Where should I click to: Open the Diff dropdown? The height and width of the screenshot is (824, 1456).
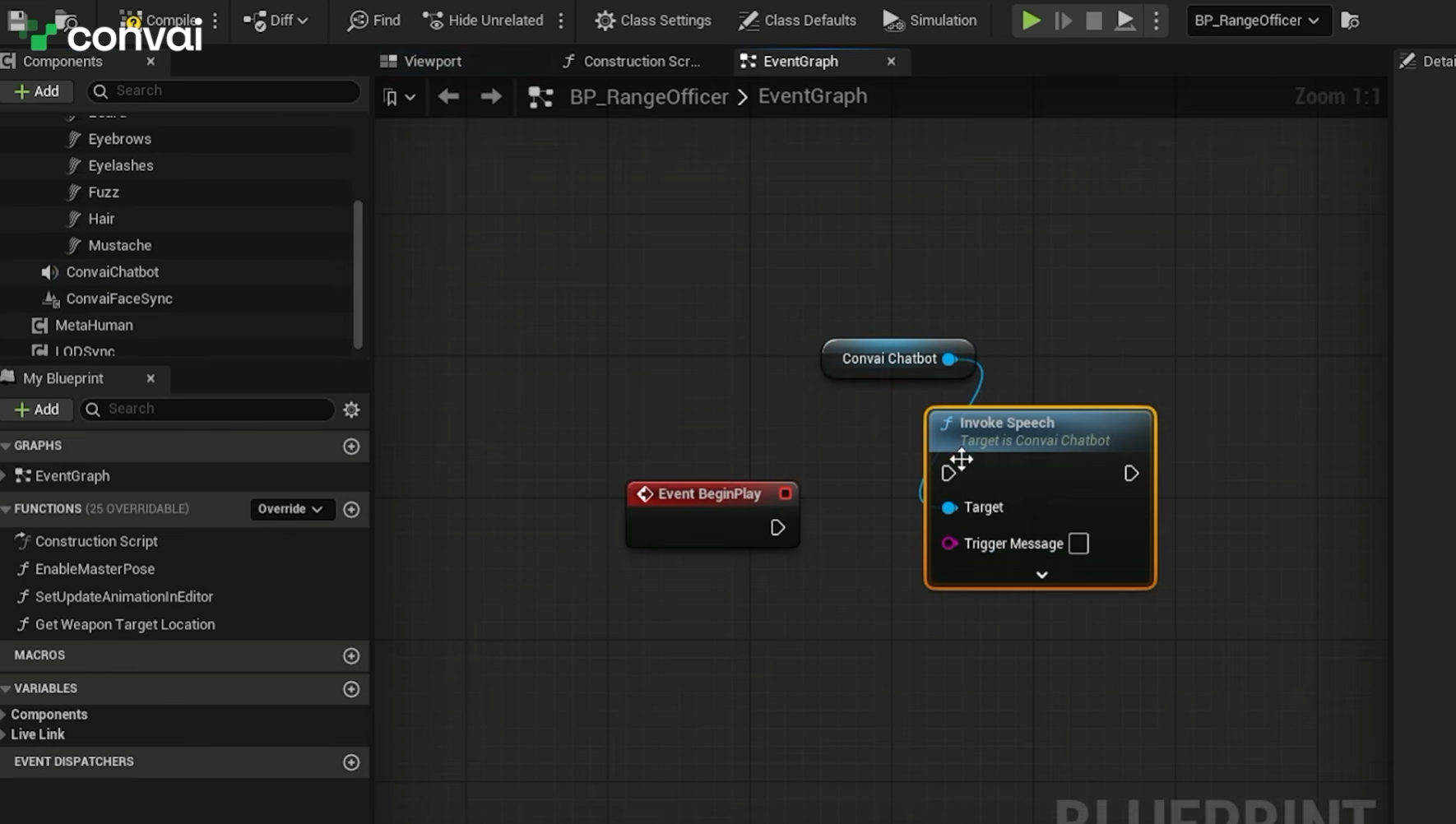coord(276,21)
